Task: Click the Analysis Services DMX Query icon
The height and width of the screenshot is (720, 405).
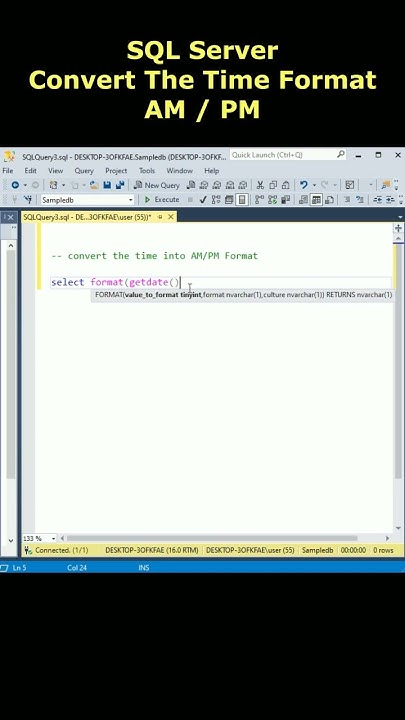Action: [x=217, y=185]
